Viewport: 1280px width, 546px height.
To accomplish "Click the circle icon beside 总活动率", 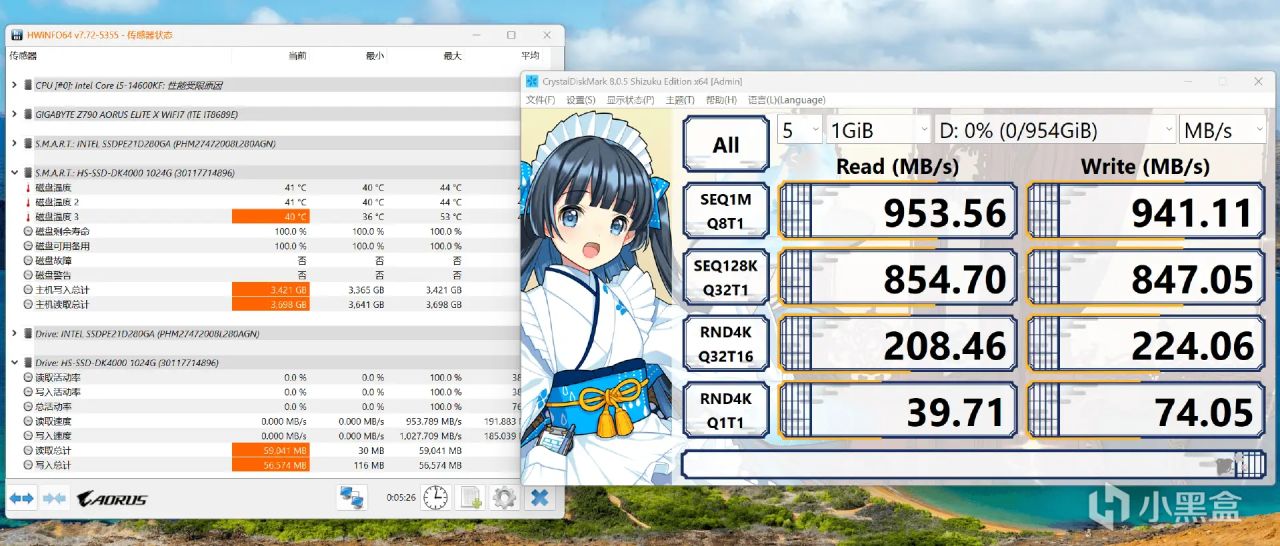I will point(27,406).
